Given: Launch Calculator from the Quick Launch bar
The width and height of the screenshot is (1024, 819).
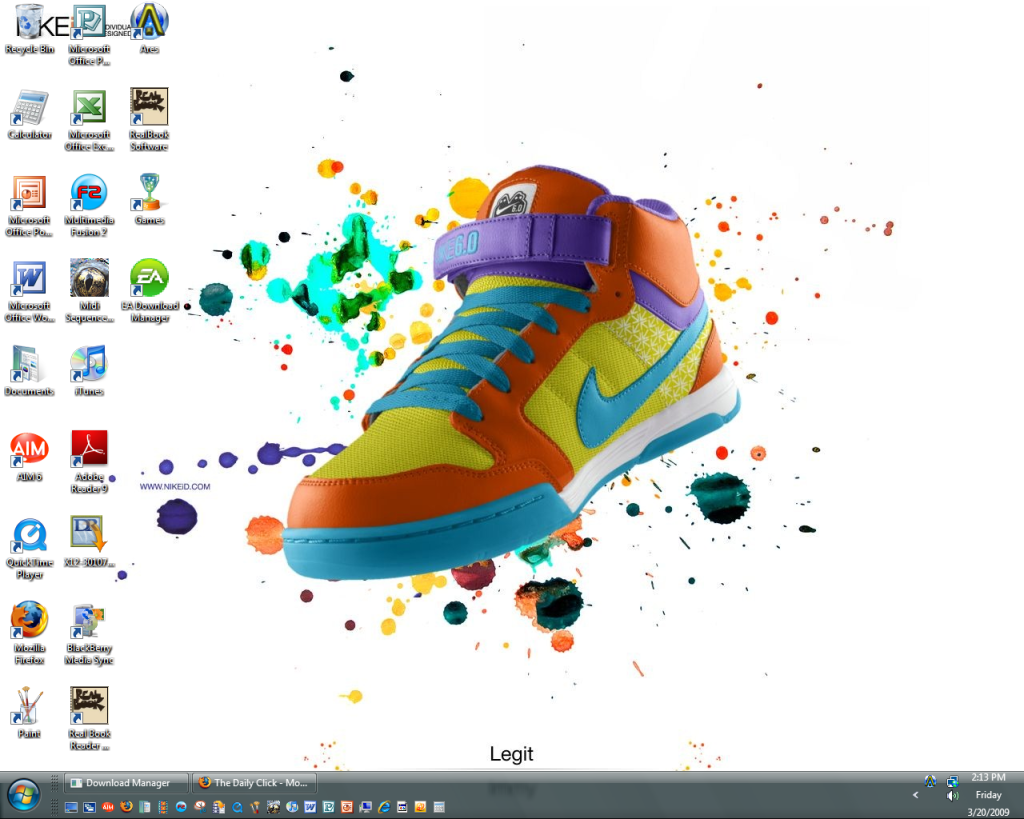Looking at the screenshot, I should [x=439, y=807].
